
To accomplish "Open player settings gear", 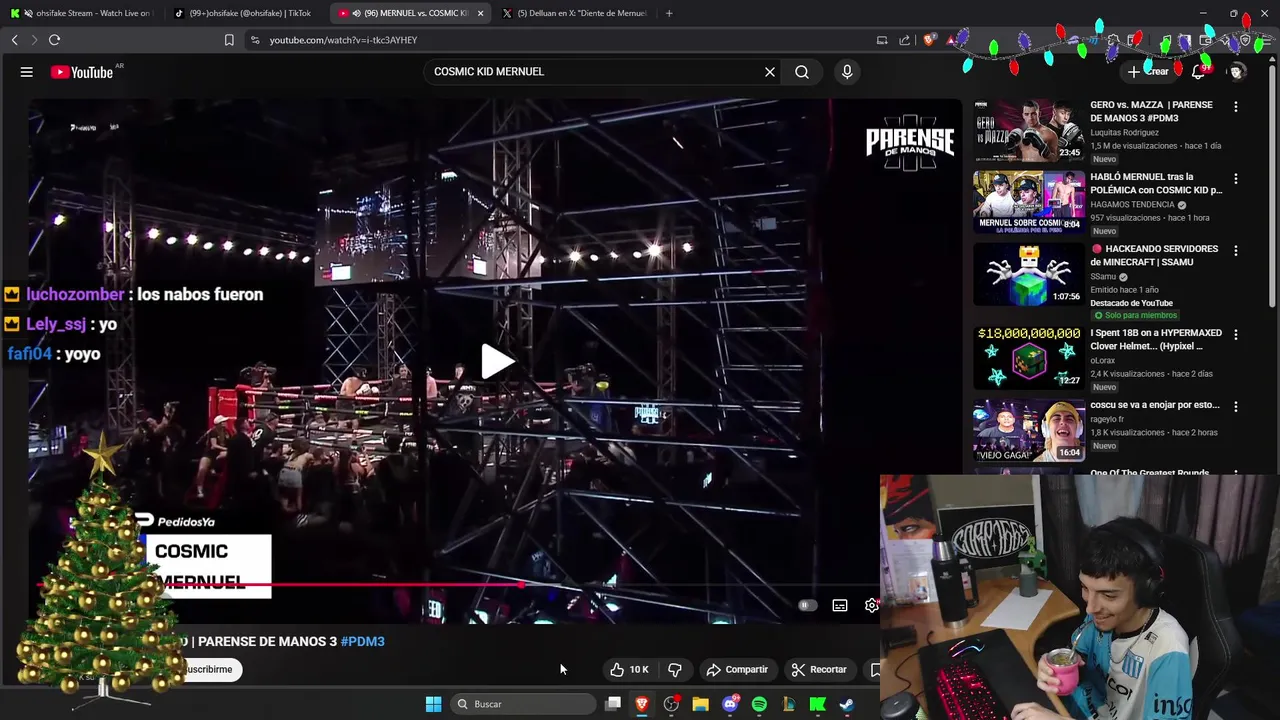I will click(871, 605).
